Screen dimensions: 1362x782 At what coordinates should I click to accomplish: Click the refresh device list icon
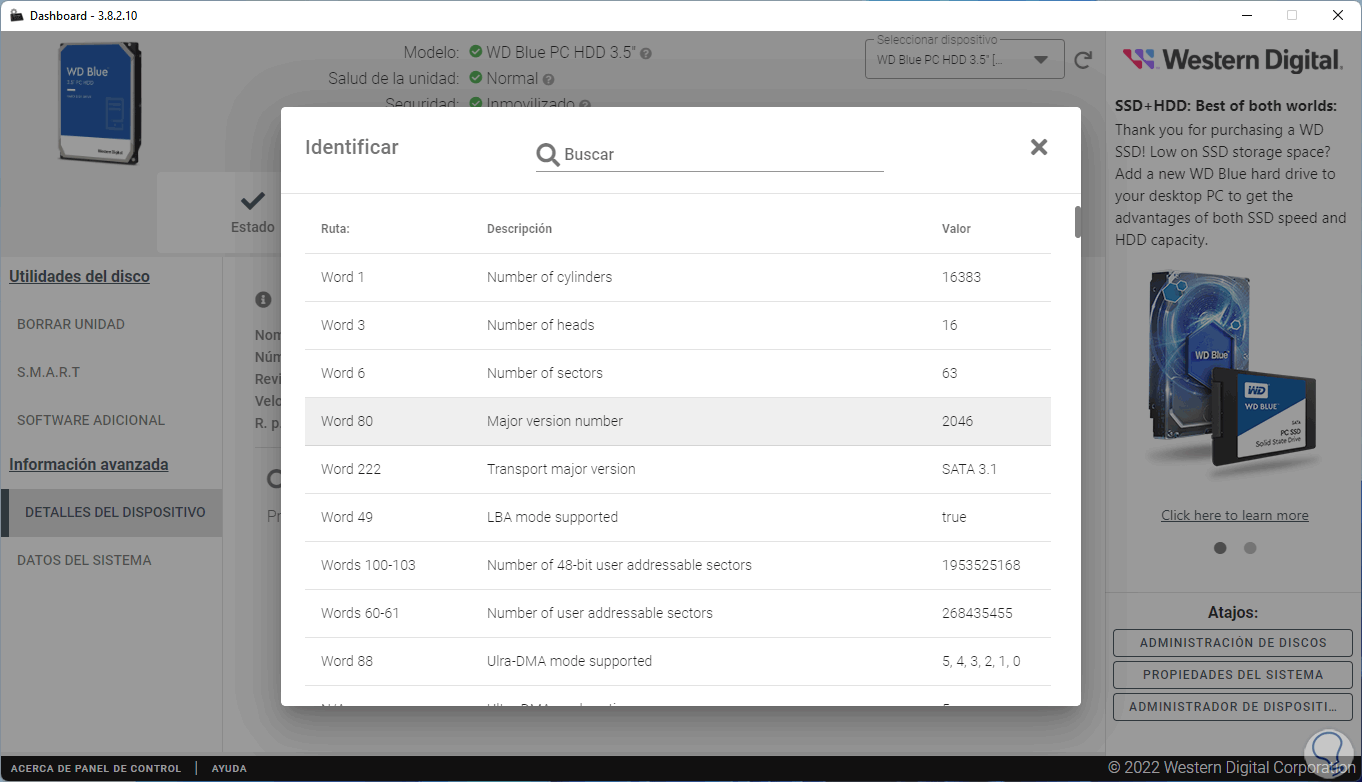(x=1083, y=60)
